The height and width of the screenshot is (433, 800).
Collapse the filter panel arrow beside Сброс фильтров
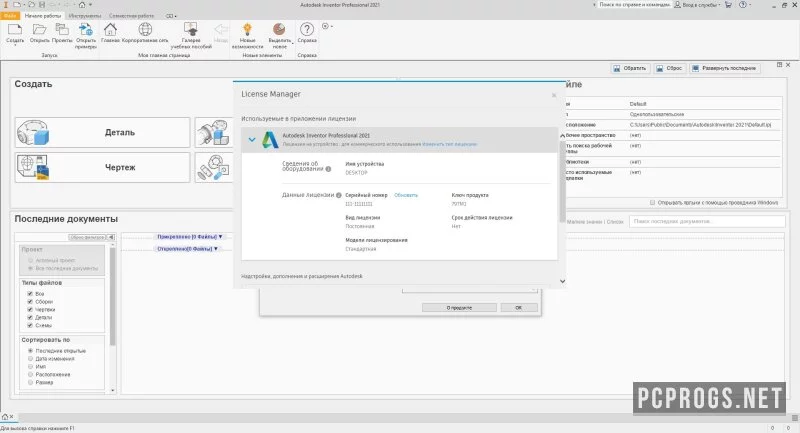pyautogui.click(x=111, y=237)
